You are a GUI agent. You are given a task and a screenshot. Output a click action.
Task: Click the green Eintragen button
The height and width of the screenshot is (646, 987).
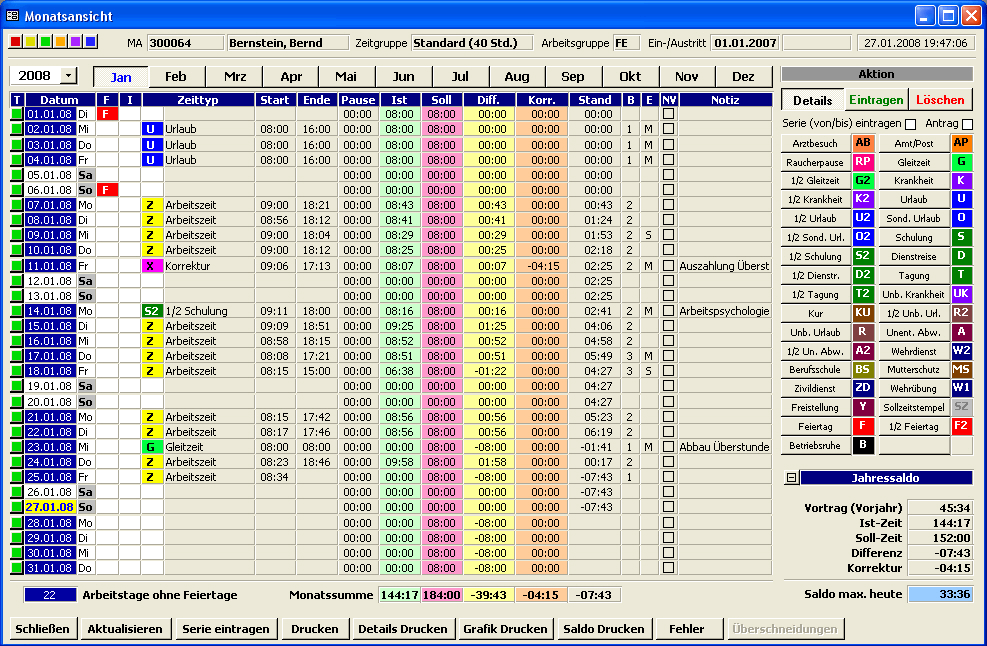tap(876, 100)
